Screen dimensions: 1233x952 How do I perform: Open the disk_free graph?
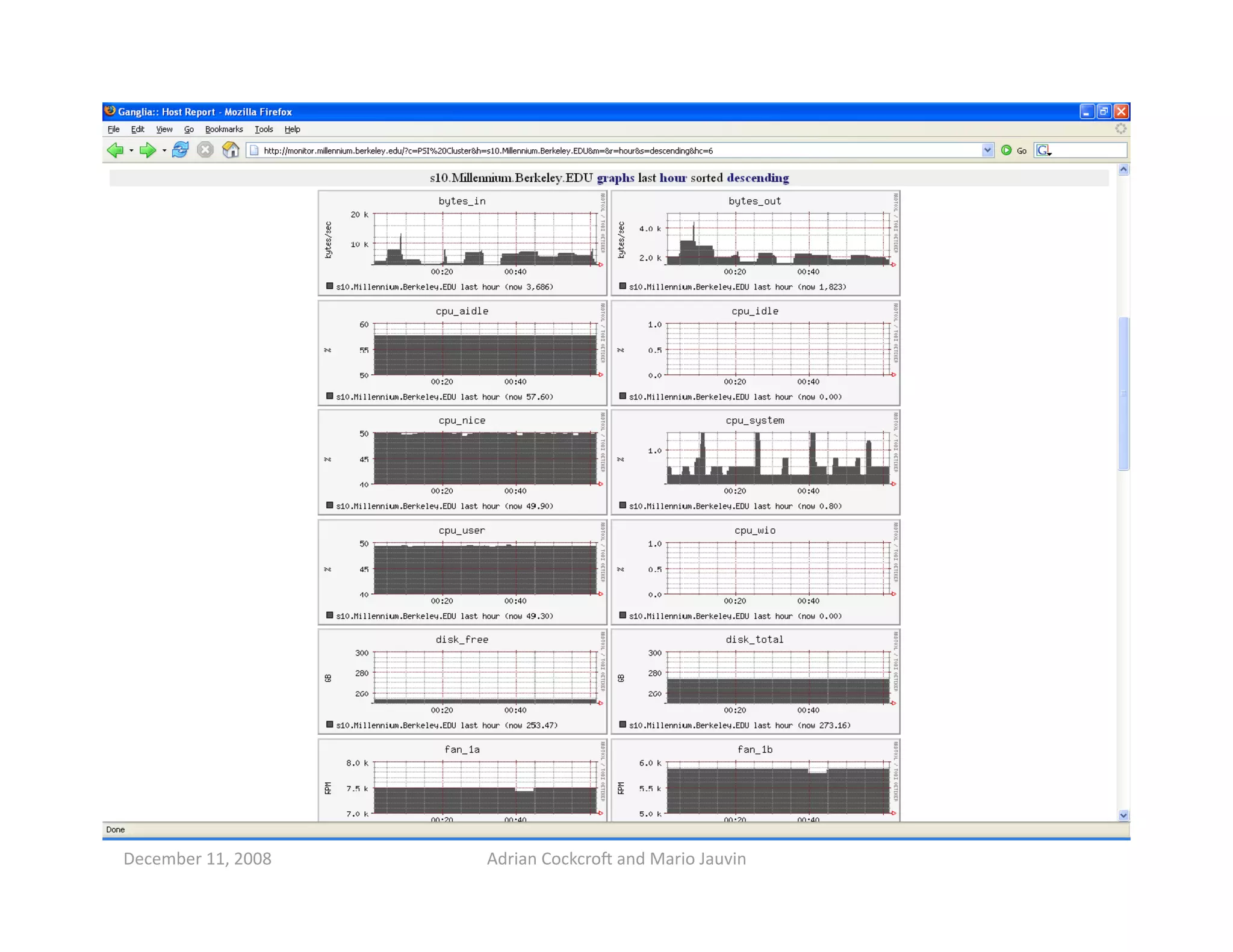click(462, 682)
